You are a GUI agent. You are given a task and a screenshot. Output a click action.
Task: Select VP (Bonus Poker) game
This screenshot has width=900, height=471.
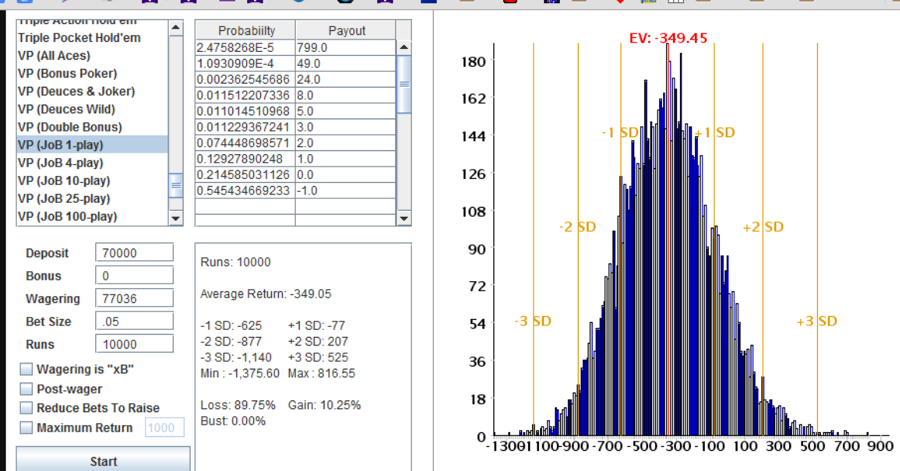pyautogui.click(x=92, y=73)
